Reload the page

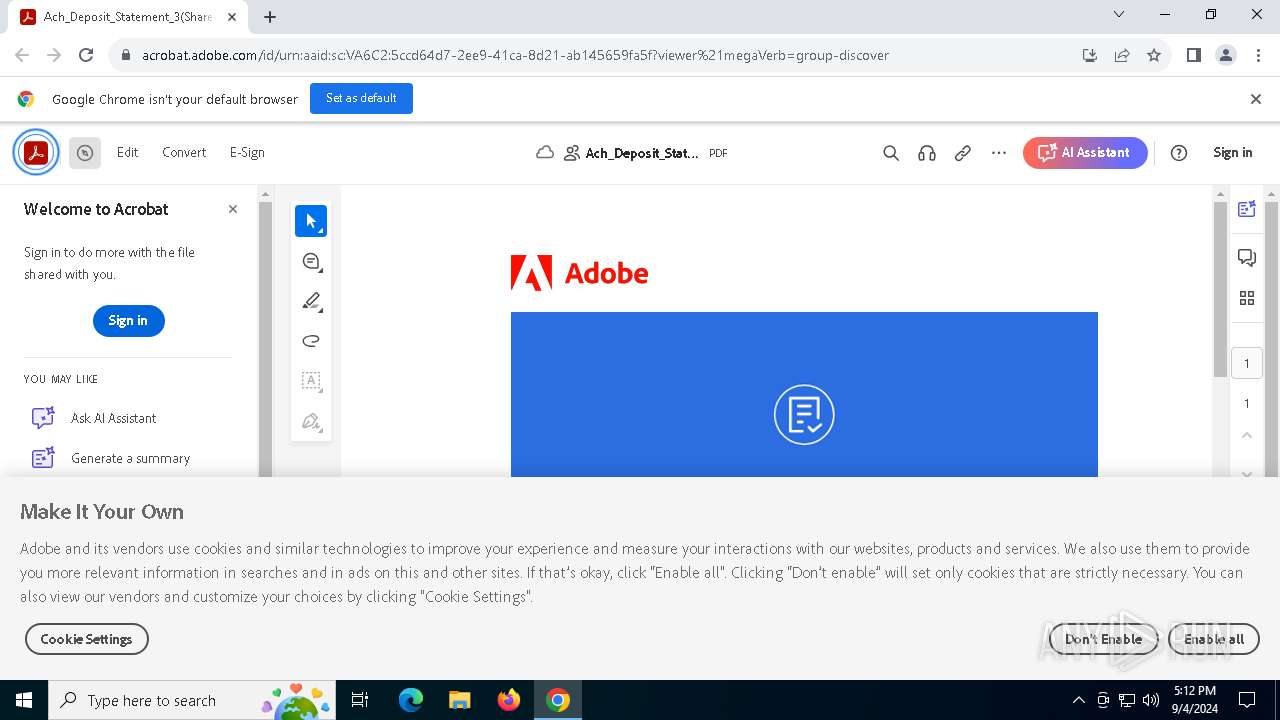tap(86, 56)
